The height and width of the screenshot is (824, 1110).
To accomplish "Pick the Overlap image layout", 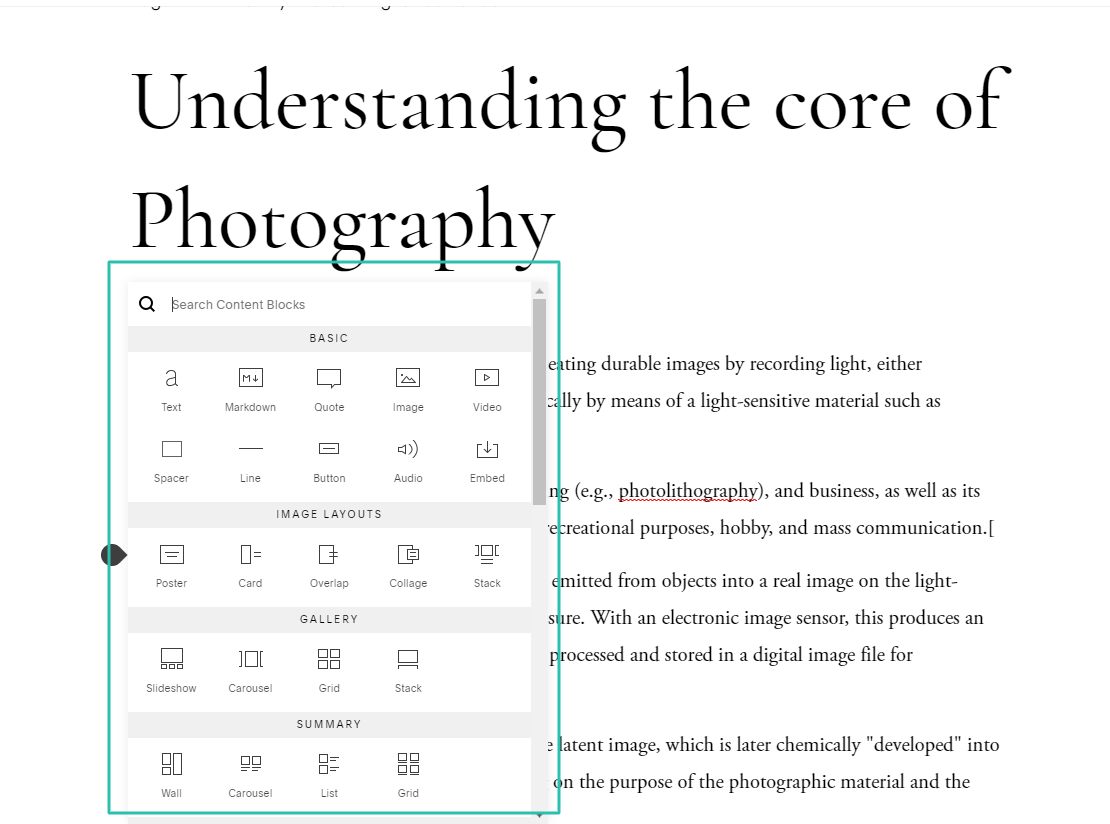I will point(329,565).
